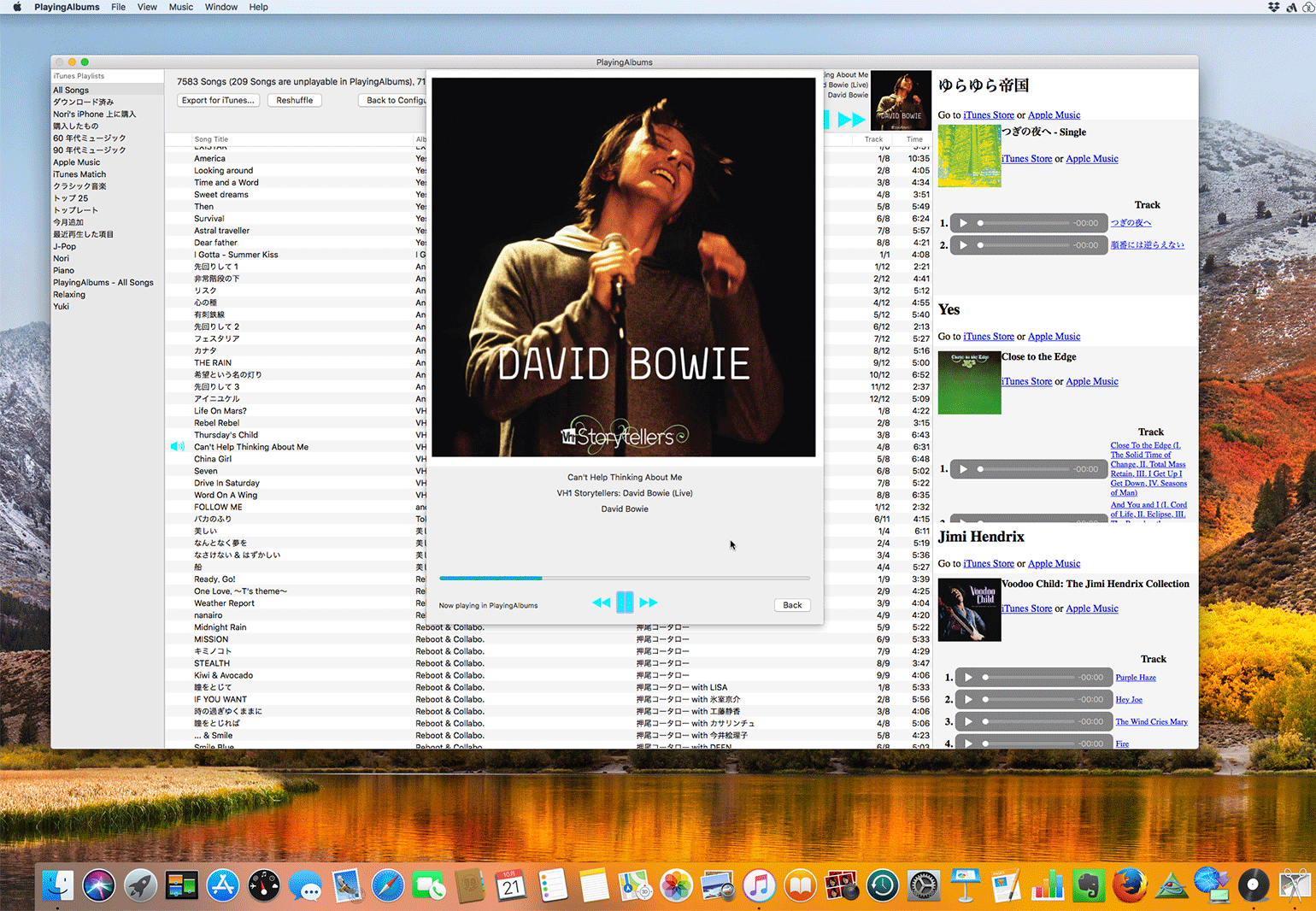Launch Siri from the dock
The height and width of the screenshot is (911, 1316).
point(99,885)
